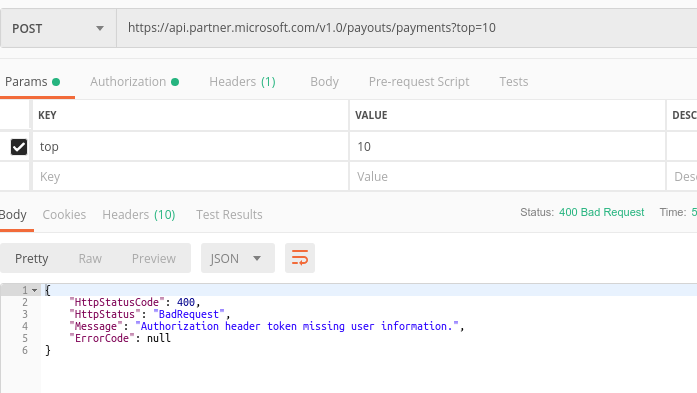Open the Test Results tab

229,215
